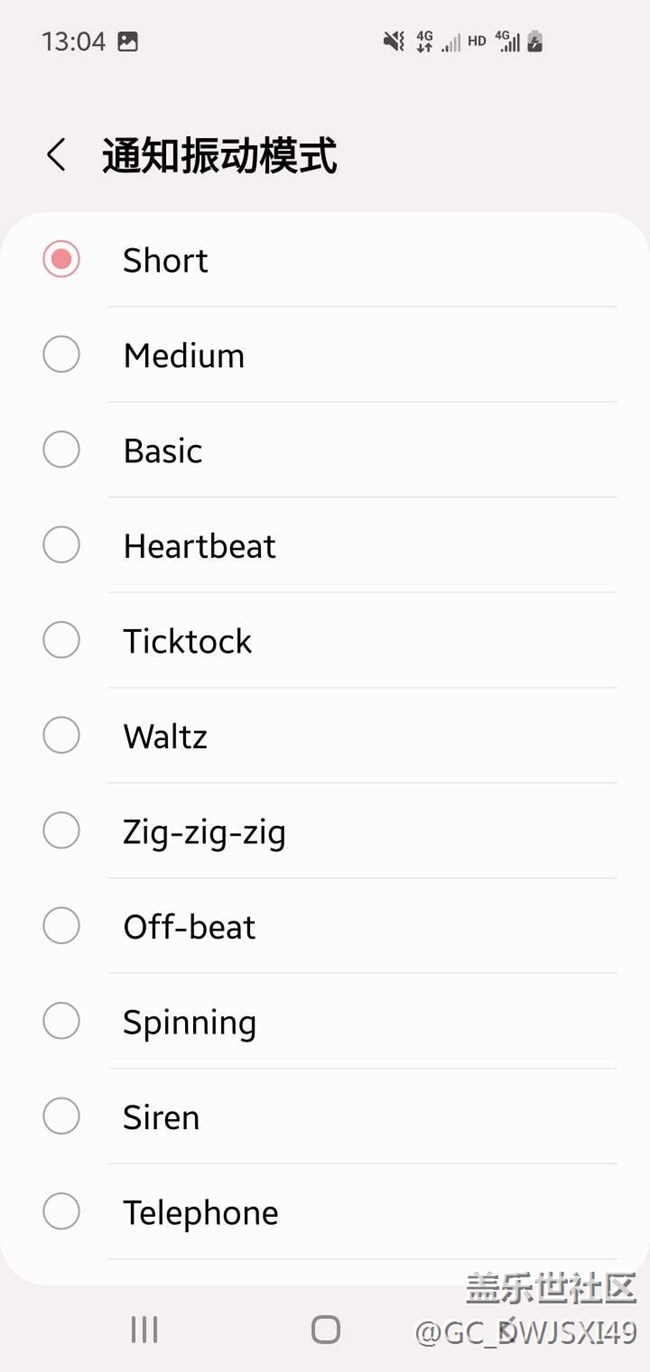Tap the image notification icon in status bar
This screenshot has height=1372, width=650.
(128, 42)
